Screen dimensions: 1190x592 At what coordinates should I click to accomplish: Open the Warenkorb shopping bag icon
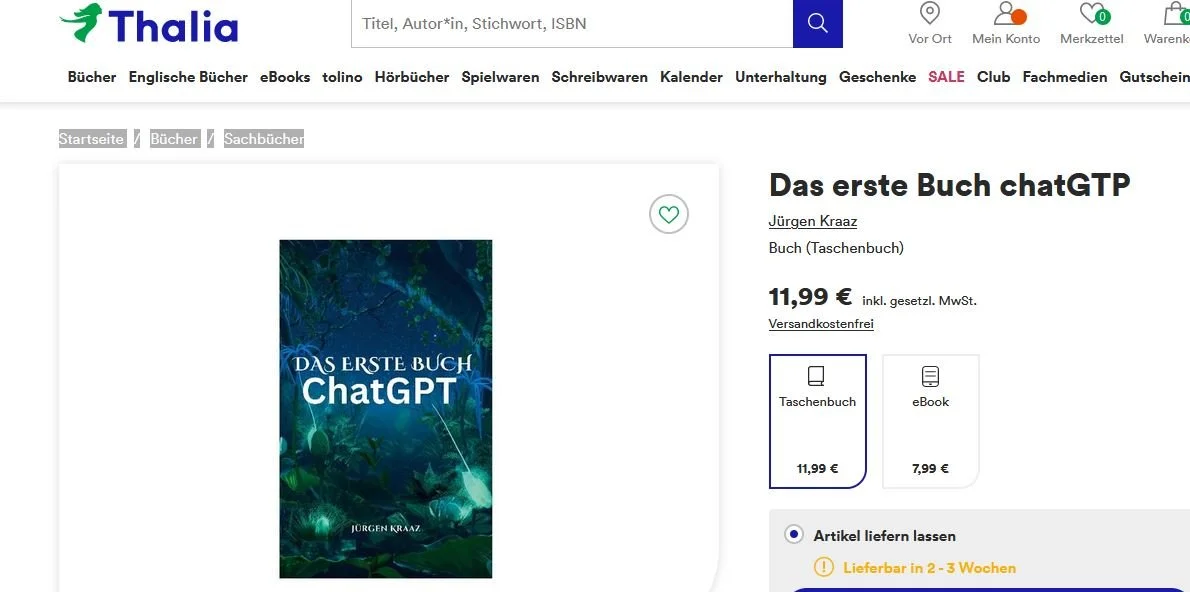[1176, 14]
